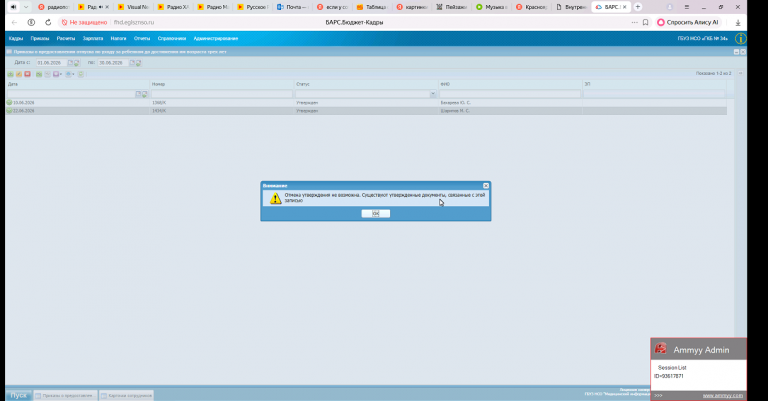
Task: Select the row dated 22.06.2026
Action: coord(366,111)
